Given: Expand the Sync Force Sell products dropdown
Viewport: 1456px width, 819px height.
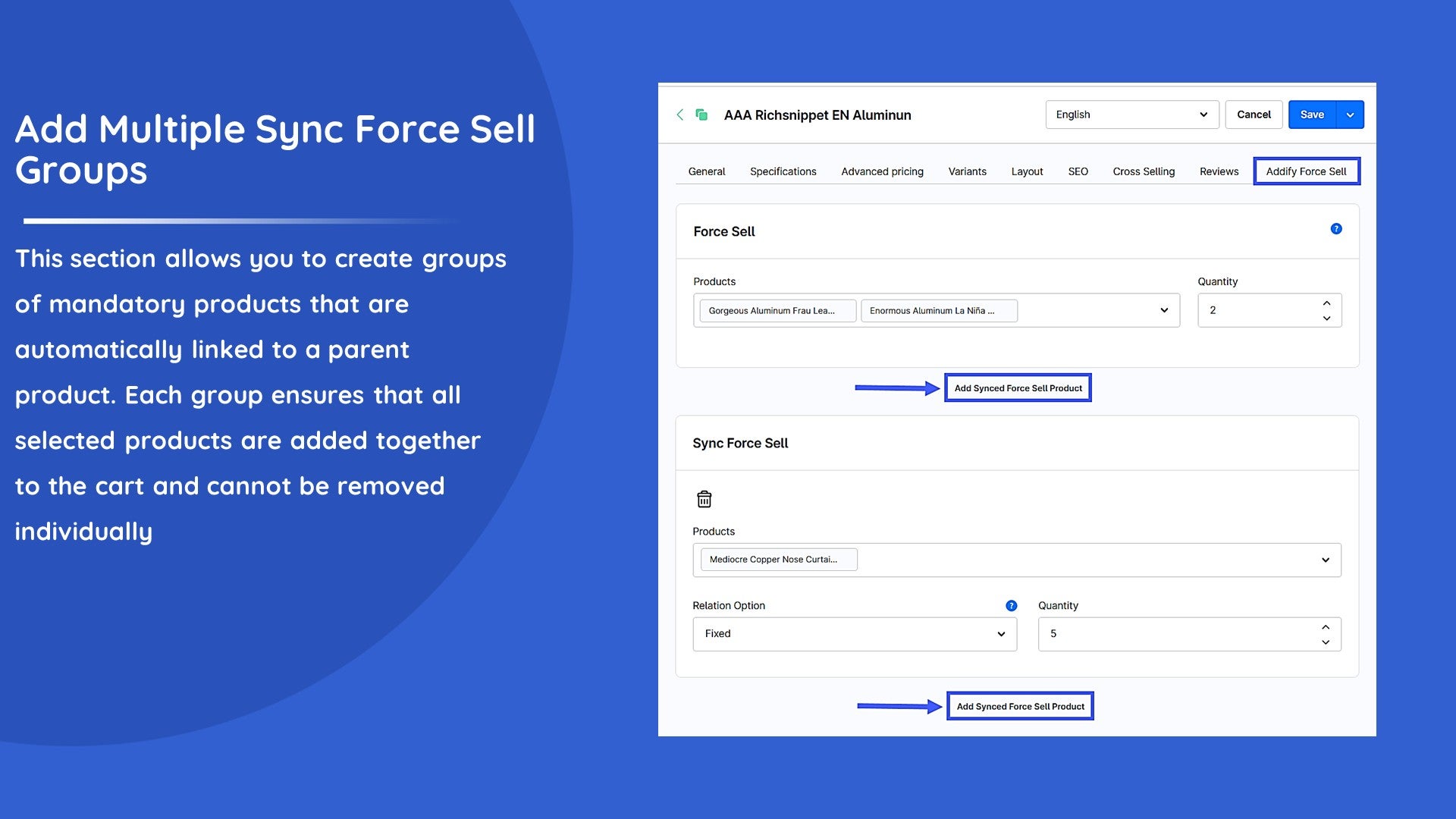Looking at the screenshot, I should 1325,560.
